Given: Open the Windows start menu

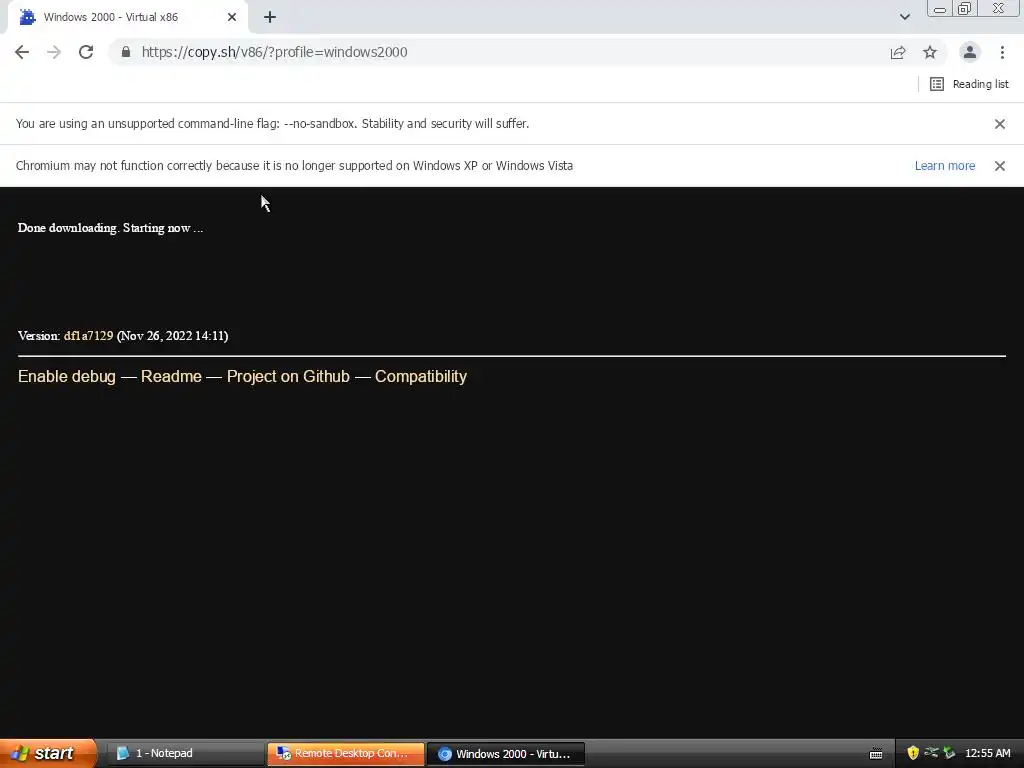Looking at the screenshot, I should (x=47, y=753).
